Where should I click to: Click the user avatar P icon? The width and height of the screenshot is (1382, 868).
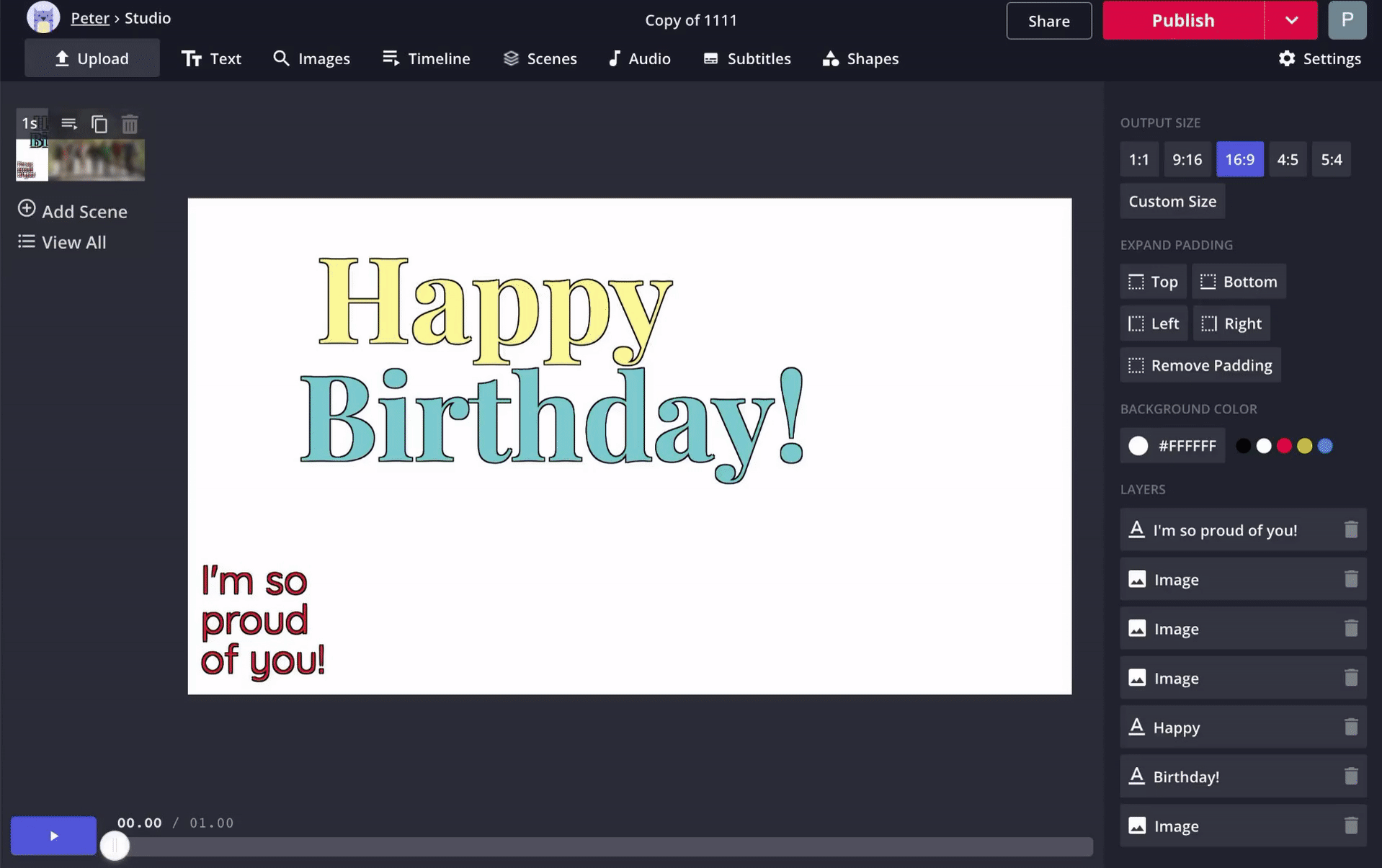pos(1346,20)
